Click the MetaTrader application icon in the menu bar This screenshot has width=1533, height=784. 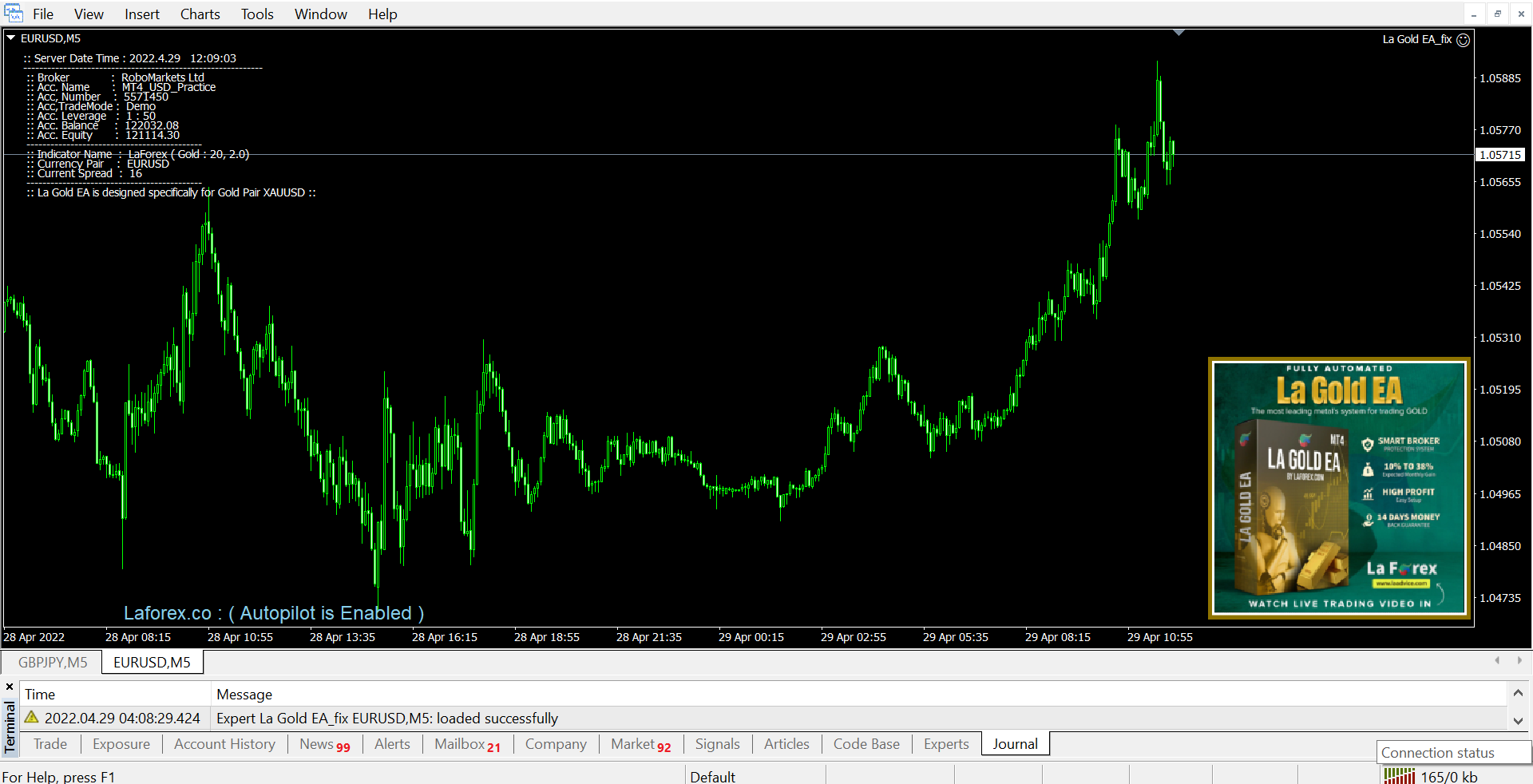[x=14, y=14]
